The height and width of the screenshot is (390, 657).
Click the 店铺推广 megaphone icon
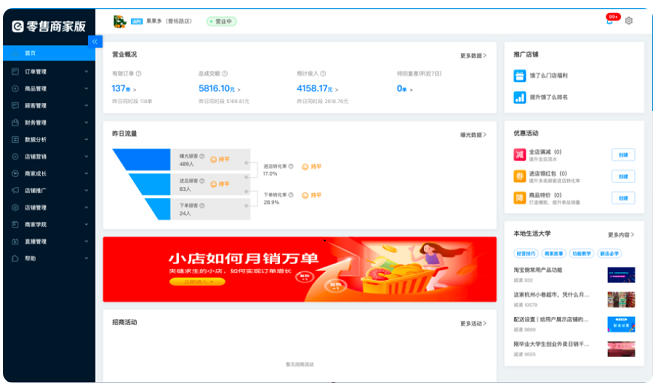coord(15,190)
